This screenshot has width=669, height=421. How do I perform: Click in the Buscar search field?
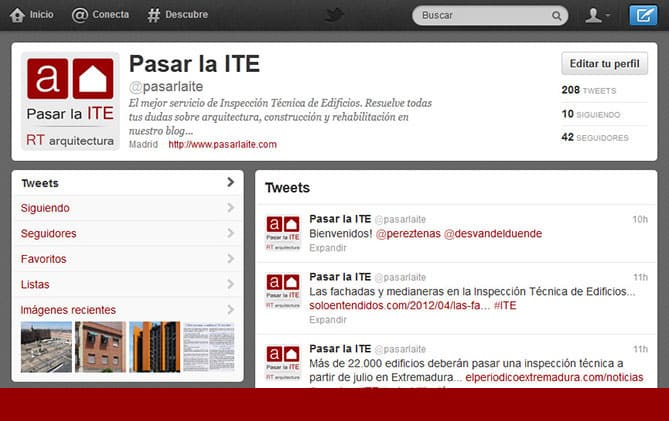(x=480, y=15)
